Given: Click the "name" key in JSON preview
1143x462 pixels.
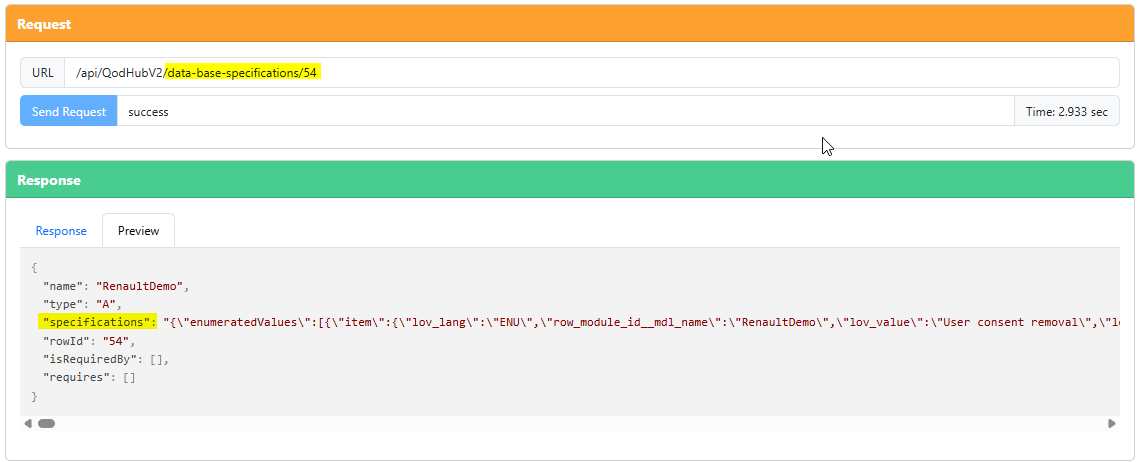Looking at the screenshot, I should 63,286.
